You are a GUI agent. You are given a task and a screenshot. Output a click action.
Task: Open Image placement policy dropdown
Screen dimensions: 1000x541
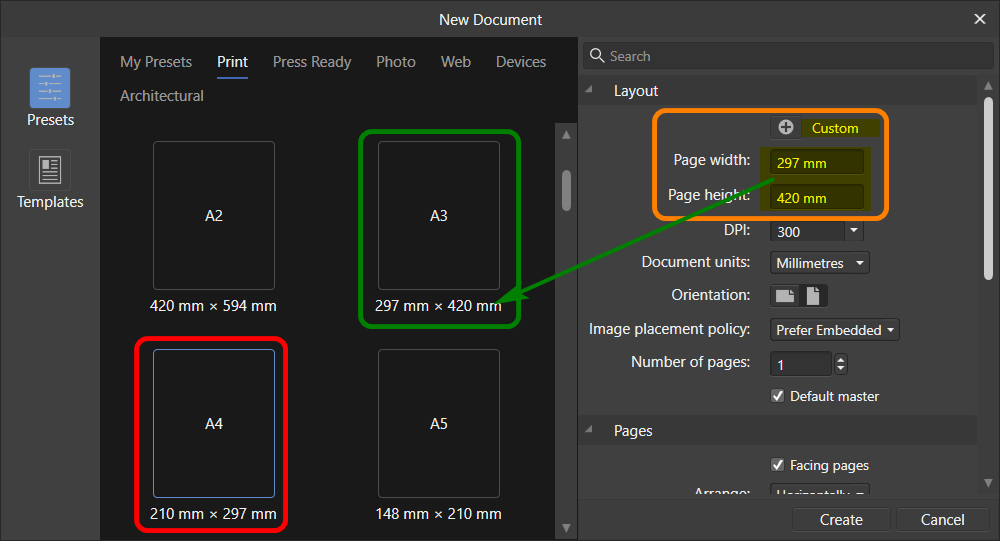pos(836,330)
